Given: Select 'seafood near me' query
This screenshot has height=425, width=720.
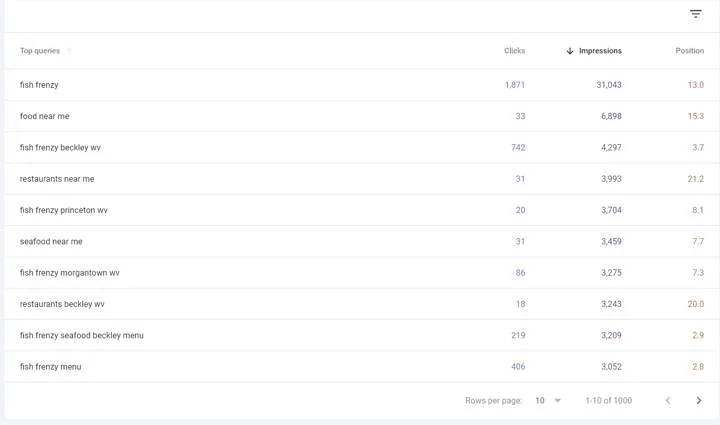Looking at the screenshot, I should 51,241.
